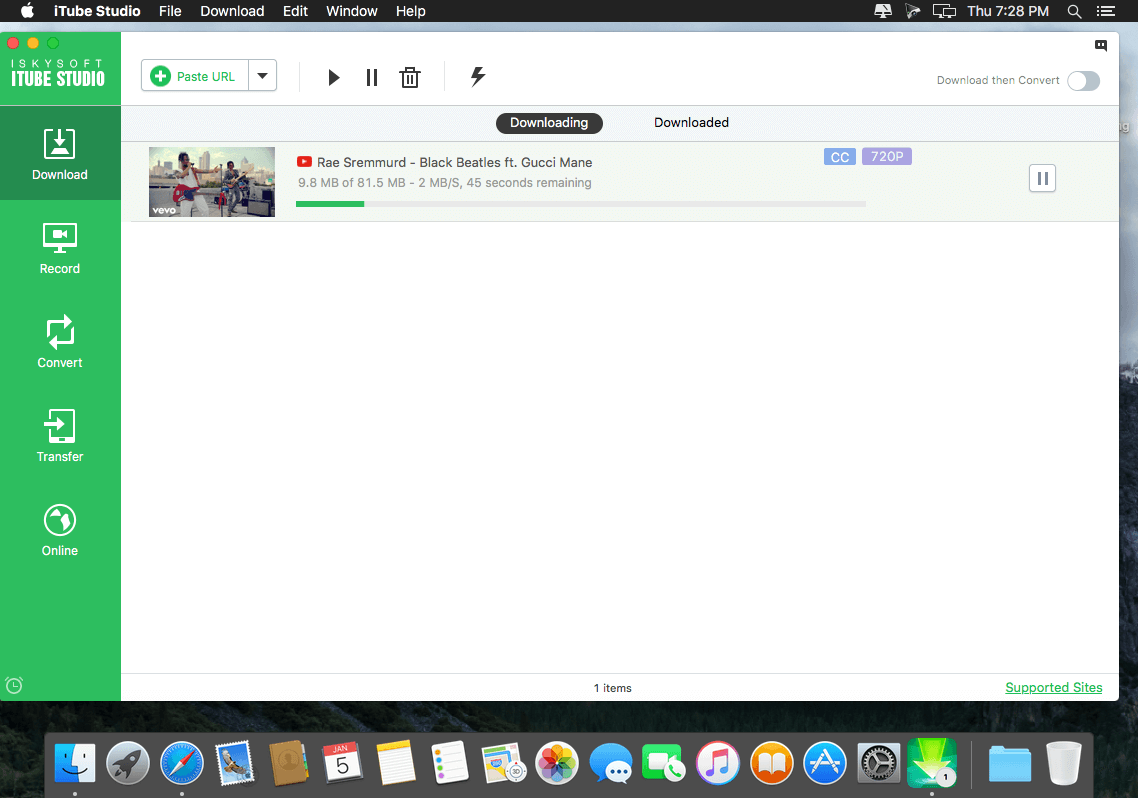Open the File menu

point(170,11)
